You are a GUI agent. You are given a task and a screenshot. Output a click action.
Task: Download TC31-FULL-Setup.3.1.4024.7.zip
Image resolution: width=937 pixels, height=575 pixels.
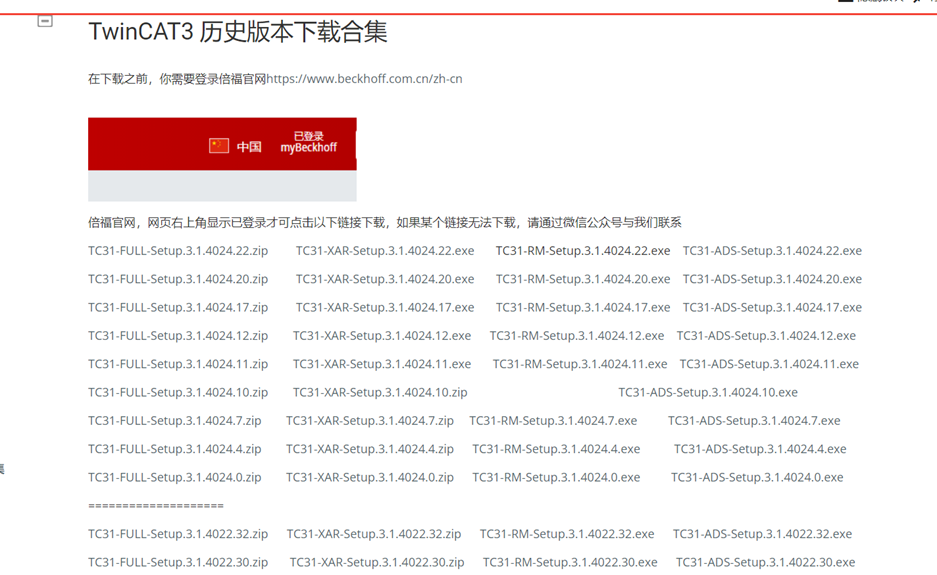174,421
